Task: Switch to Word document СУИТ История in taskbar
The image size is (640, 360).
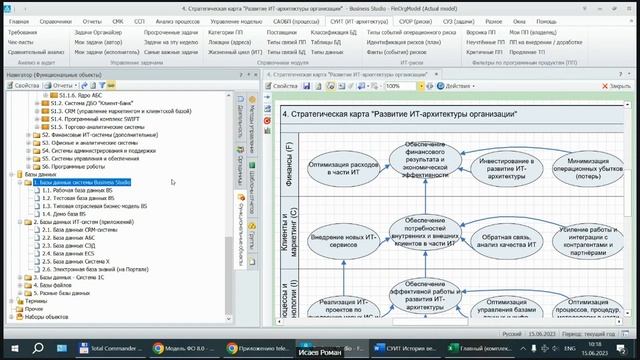Action: pos(405,349)
